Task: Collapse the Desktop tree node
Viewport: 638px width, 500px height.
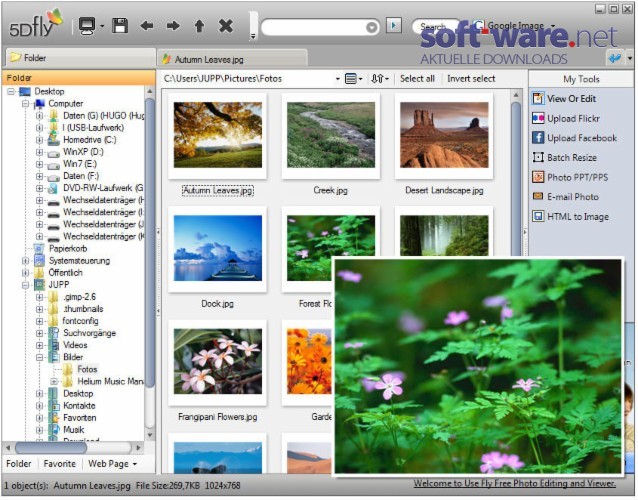Action: 11,92
